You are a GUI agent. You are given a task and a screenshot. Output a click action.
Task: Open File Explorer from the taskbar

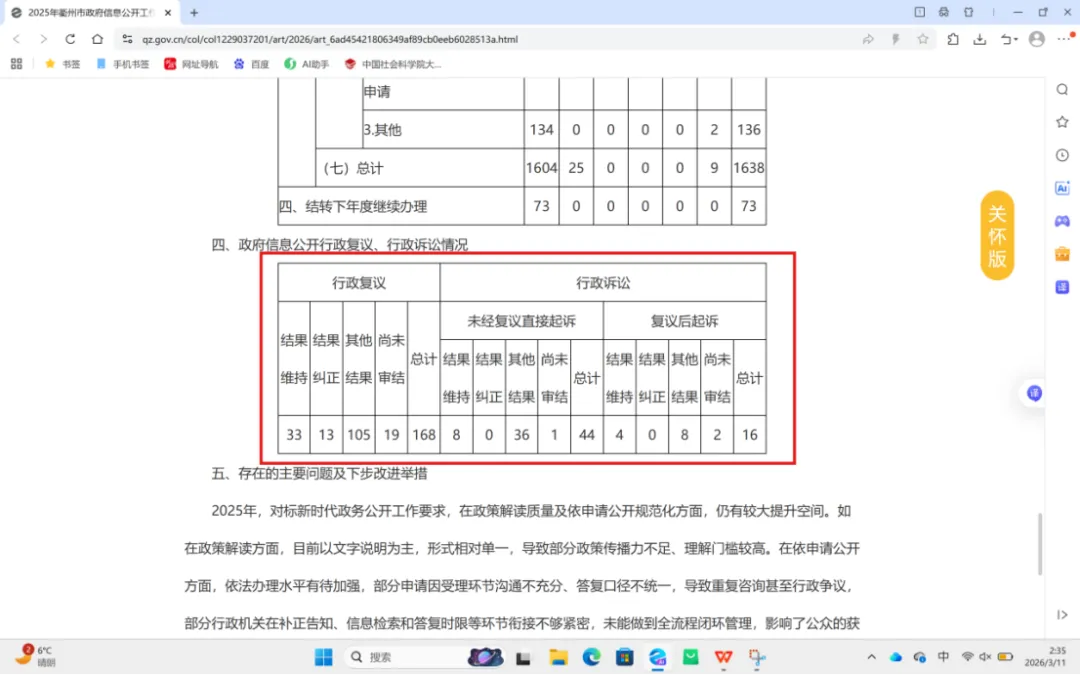pos(558,657)
